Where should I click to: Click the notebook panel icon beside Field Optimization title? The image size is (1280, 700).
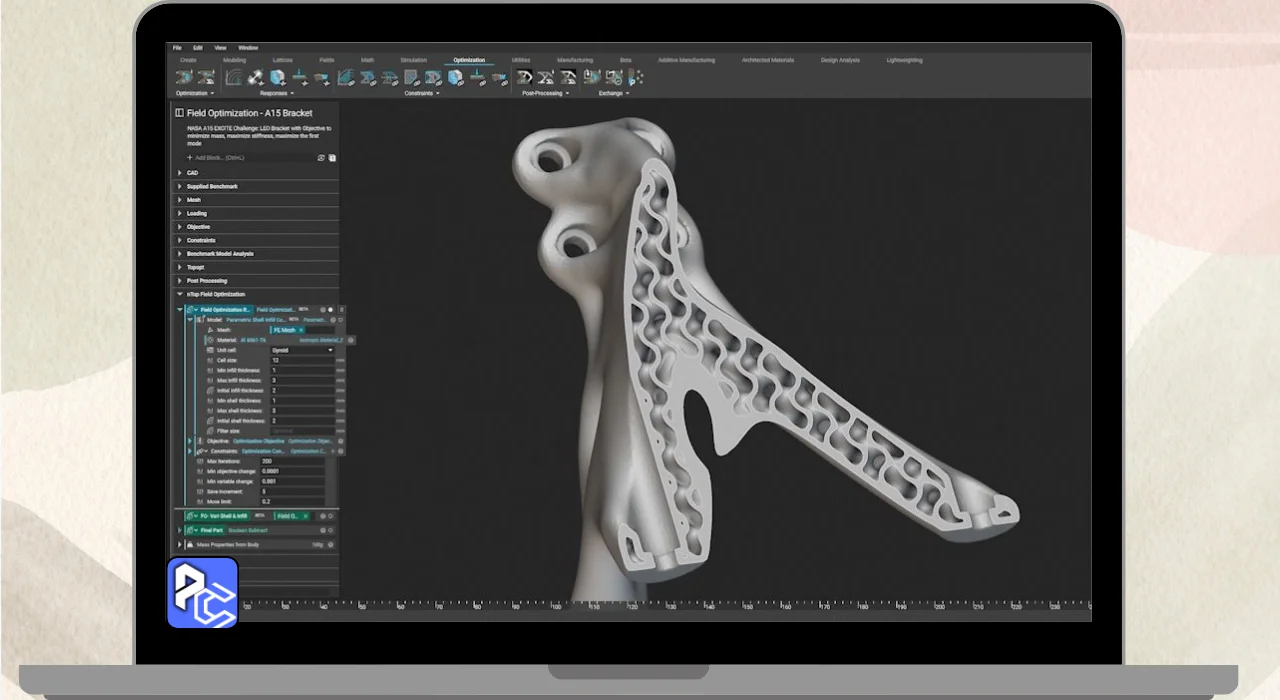click(180, 113)
